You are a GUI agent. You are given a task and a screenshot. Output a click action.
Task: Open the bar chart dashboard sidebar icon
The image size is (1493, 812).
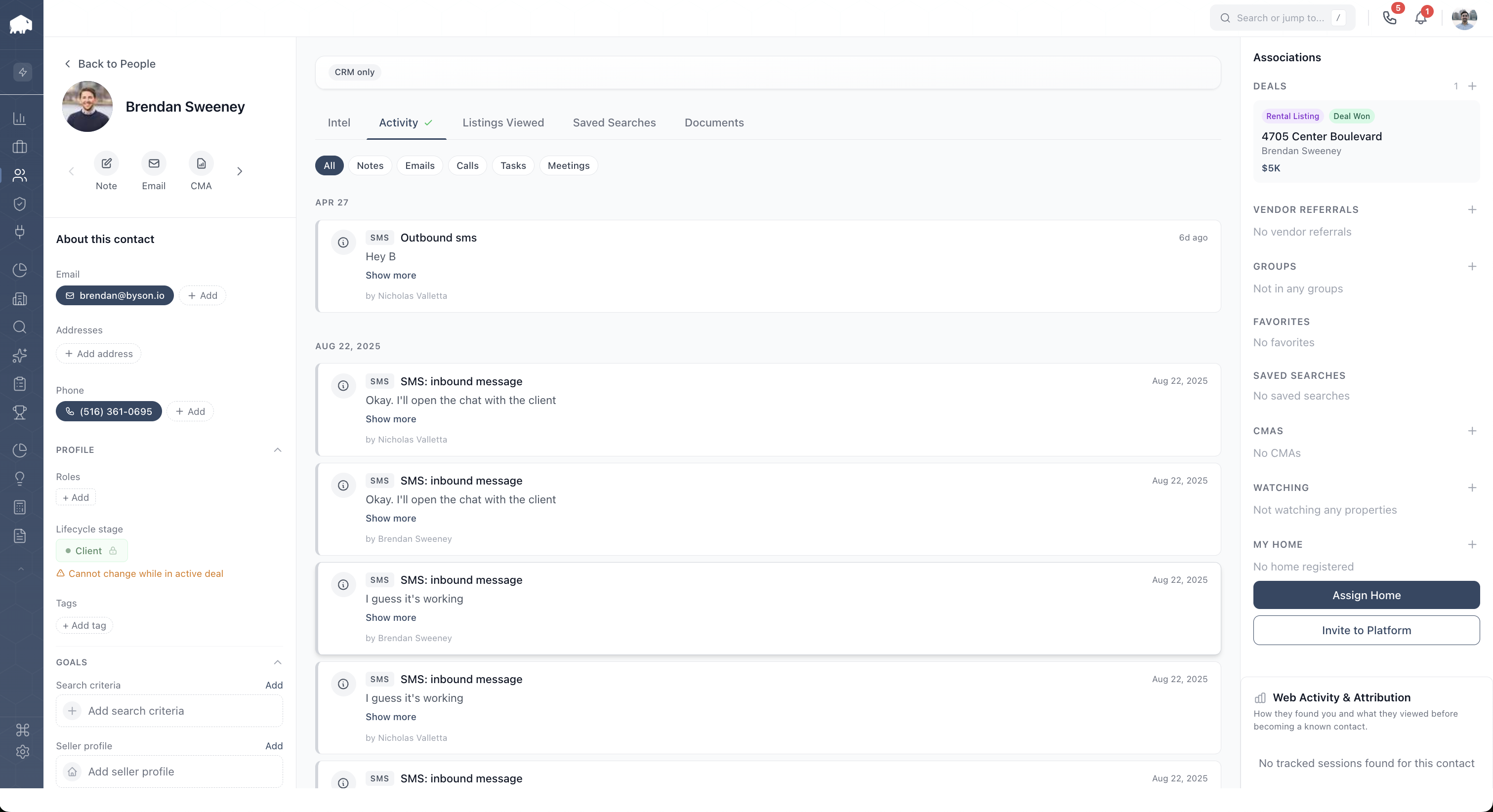click(20, 118)
